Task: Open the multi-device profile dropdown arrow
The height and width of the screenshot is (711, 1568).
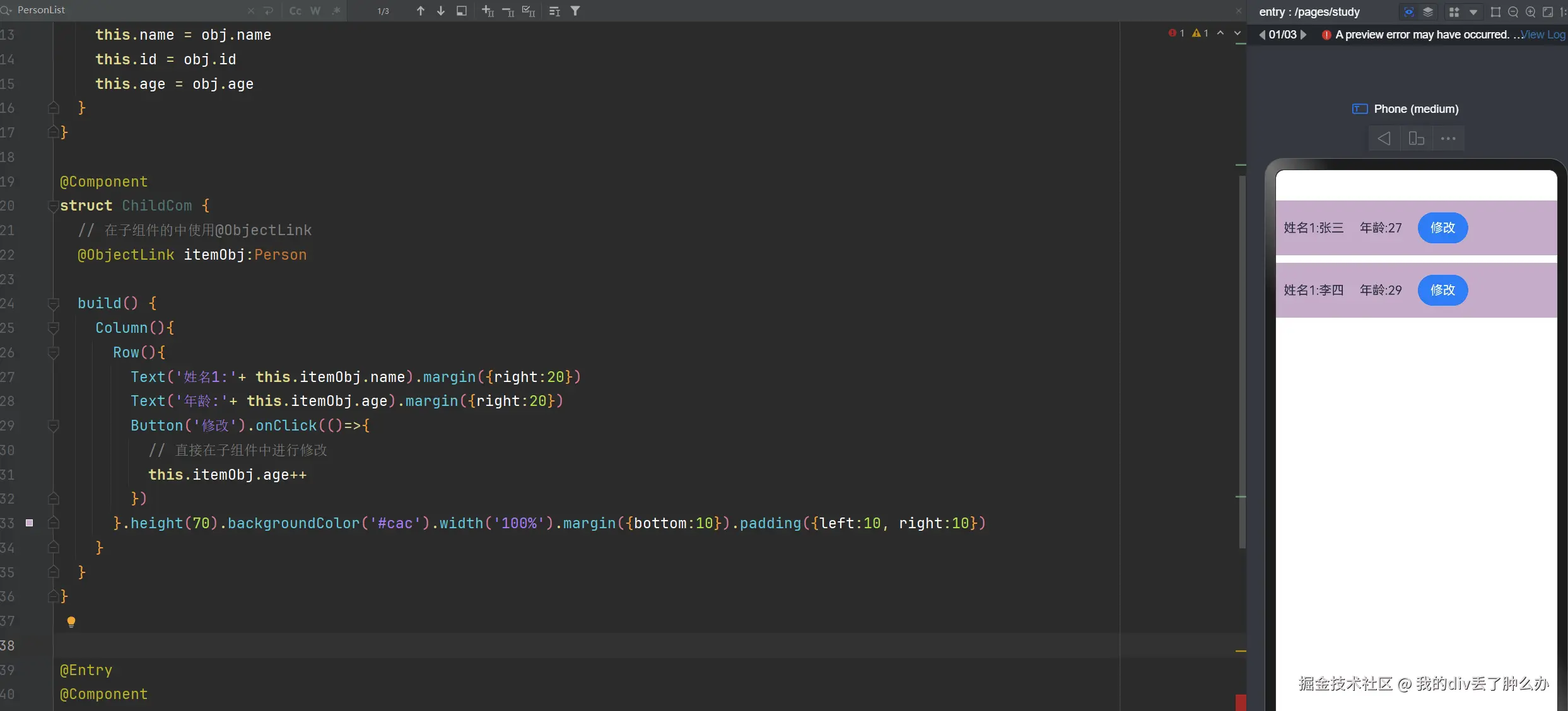Action: (x=1473, y=12)
